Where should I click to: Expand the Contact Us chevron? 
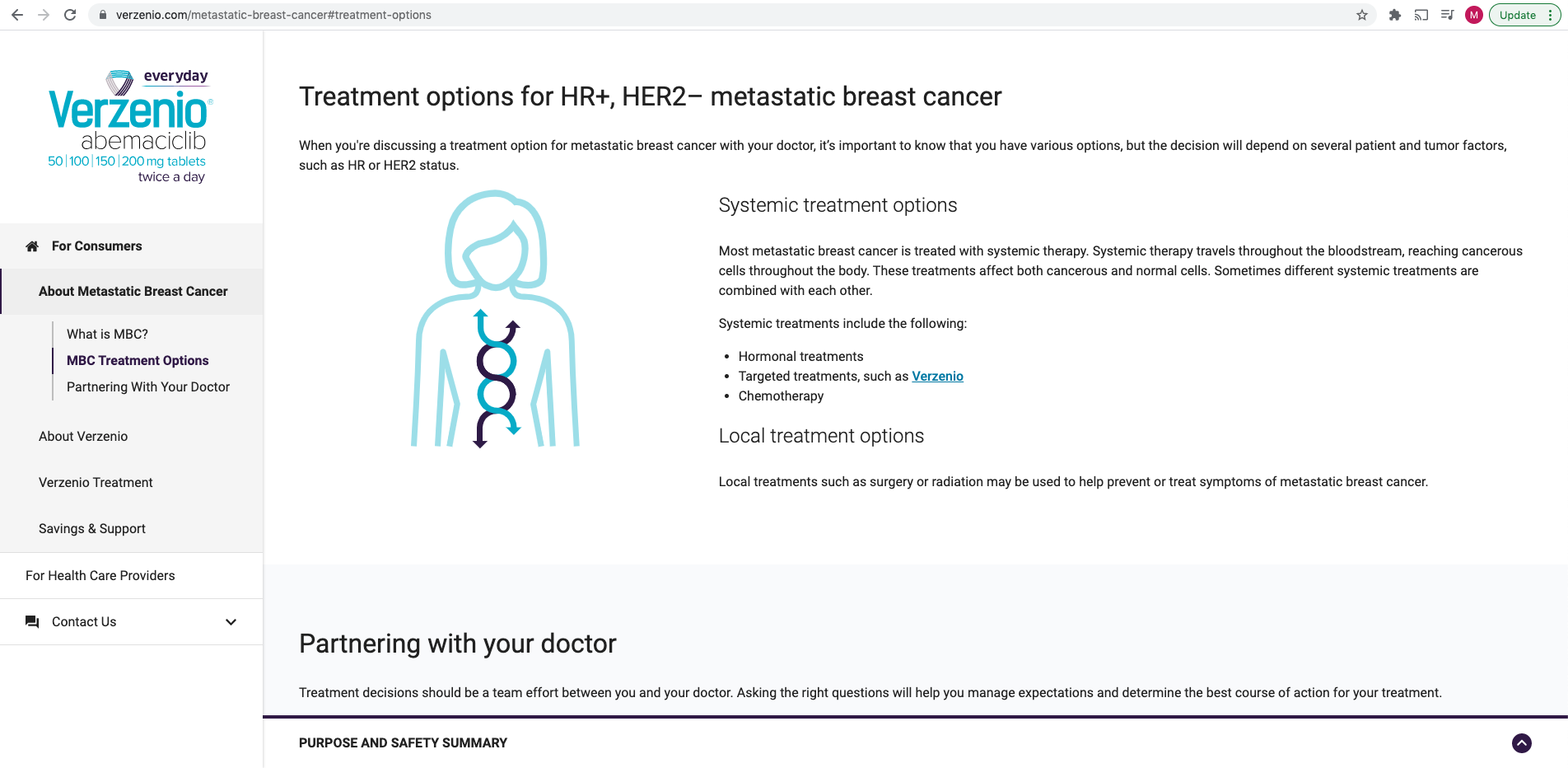[231, 622]
